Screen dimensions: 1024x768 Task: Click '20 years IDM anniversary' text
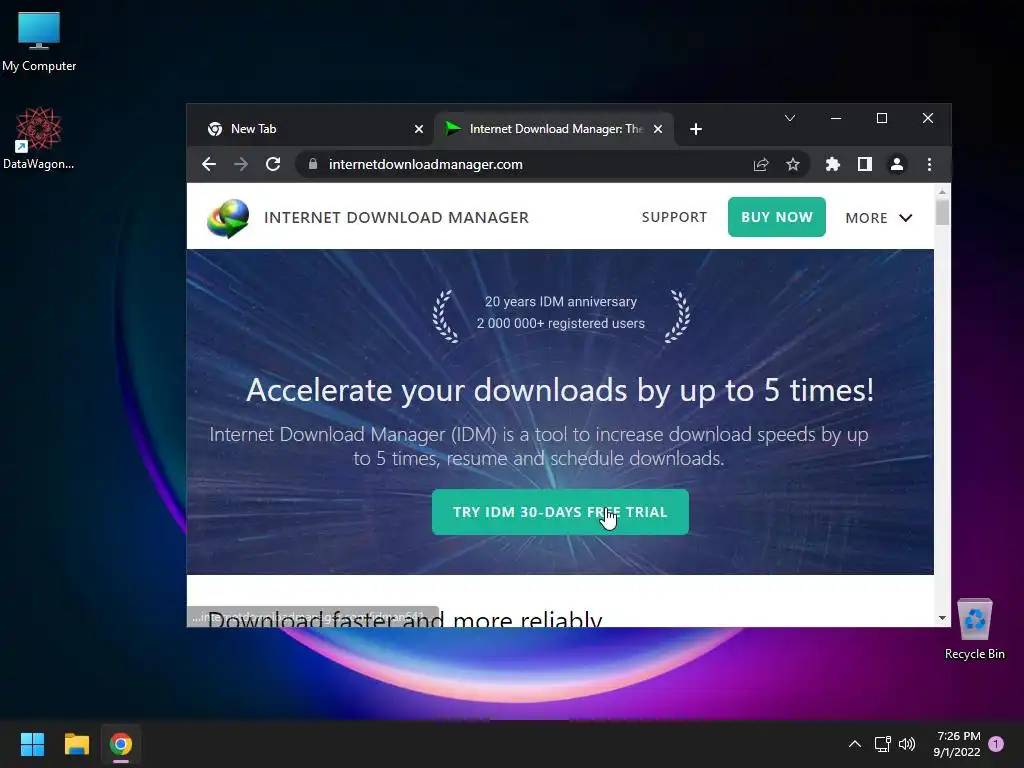tap(560, 302)
